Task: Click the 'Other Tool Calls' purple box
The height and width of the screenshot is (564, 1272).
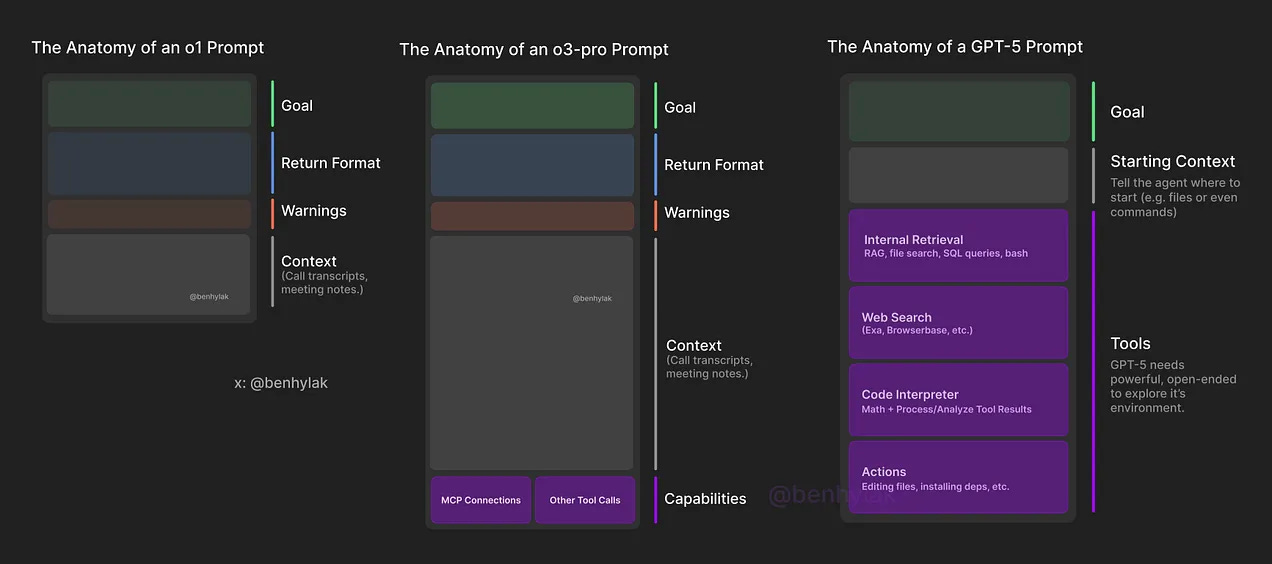Action: point(585,500)
